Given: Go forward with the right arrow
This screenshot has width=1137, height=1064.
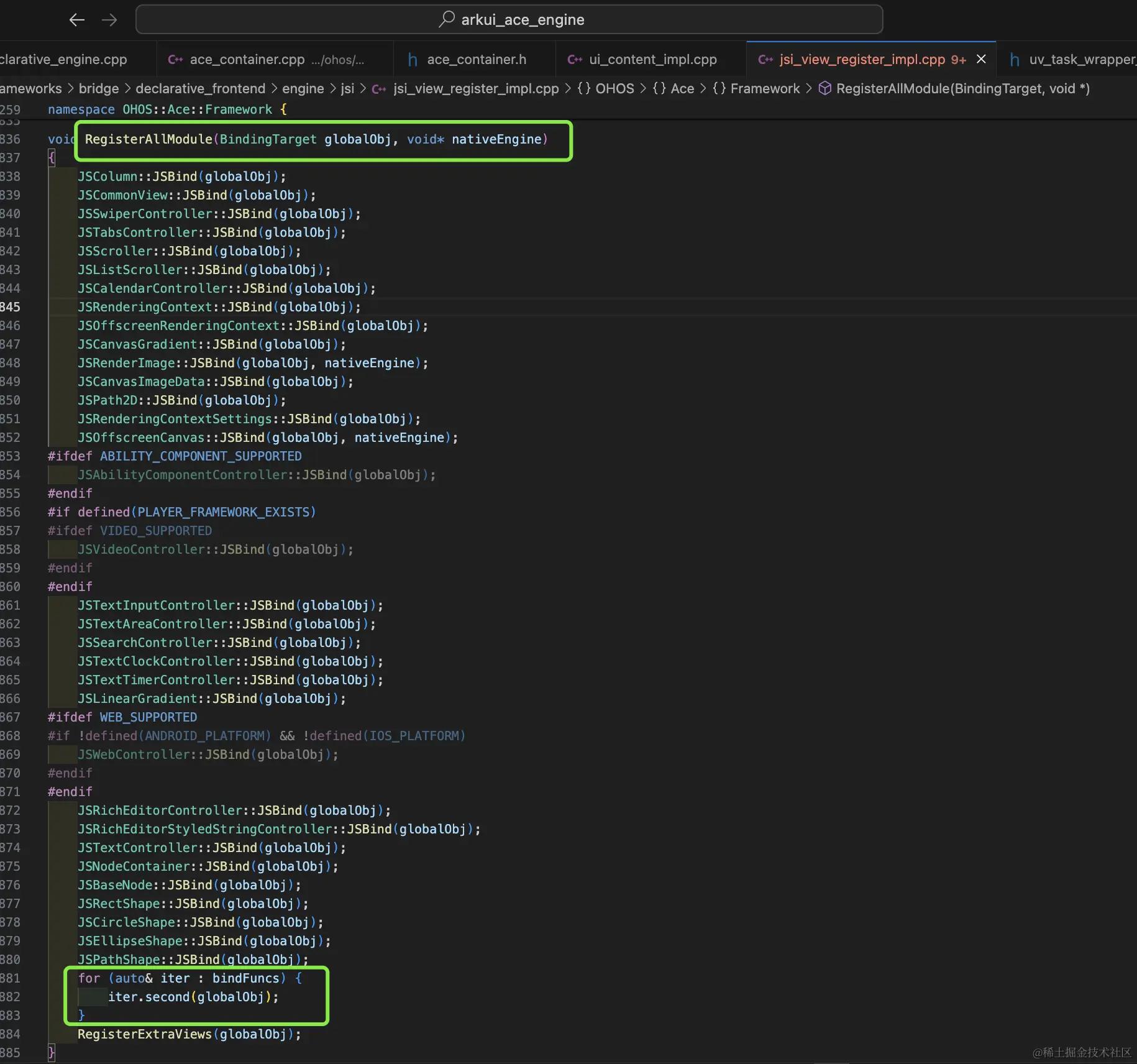Looking at the screenshot, I should 109,20.
